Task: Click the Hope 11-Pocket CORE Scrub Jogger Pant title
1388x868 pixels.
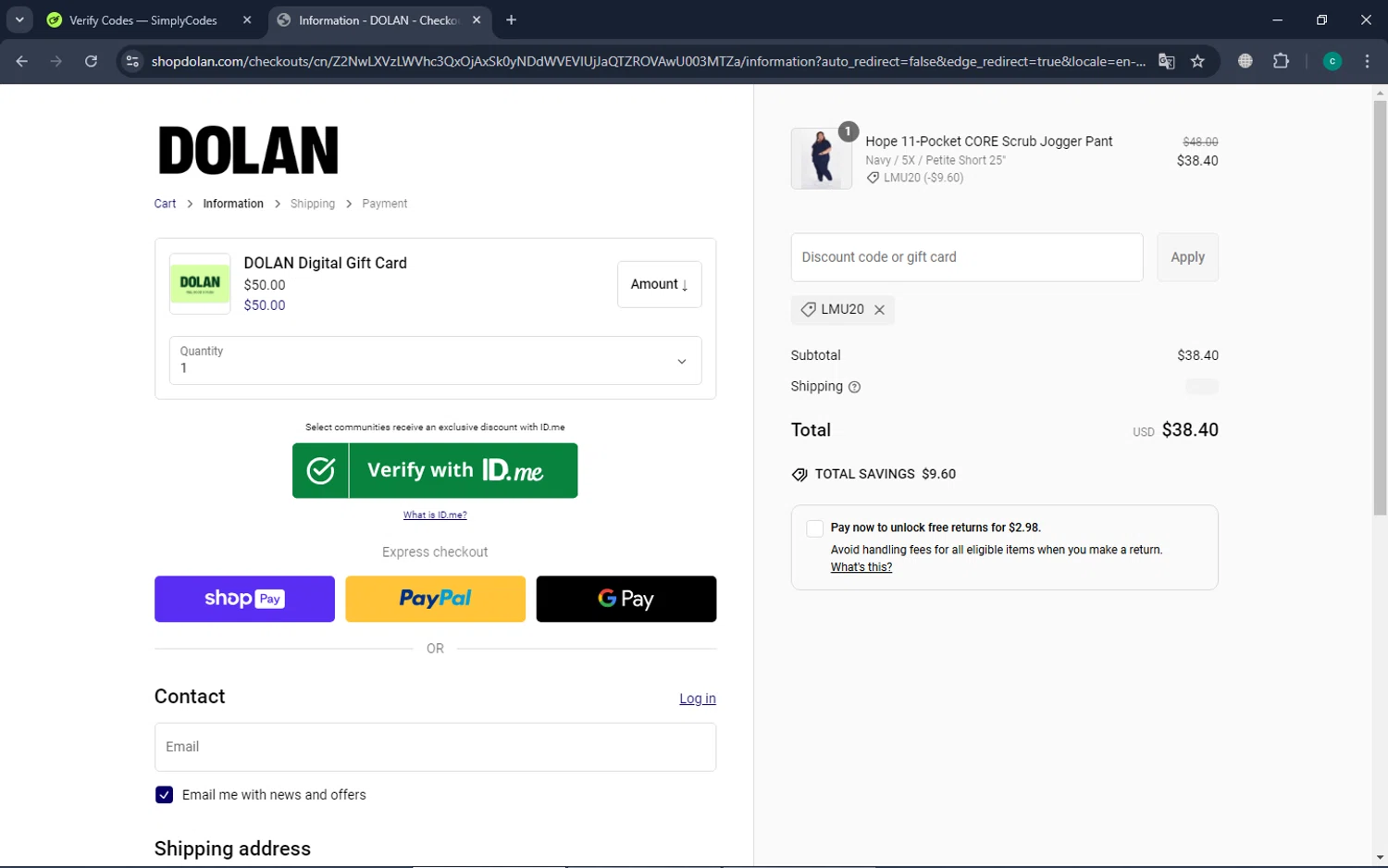Action: coord(988,142)
